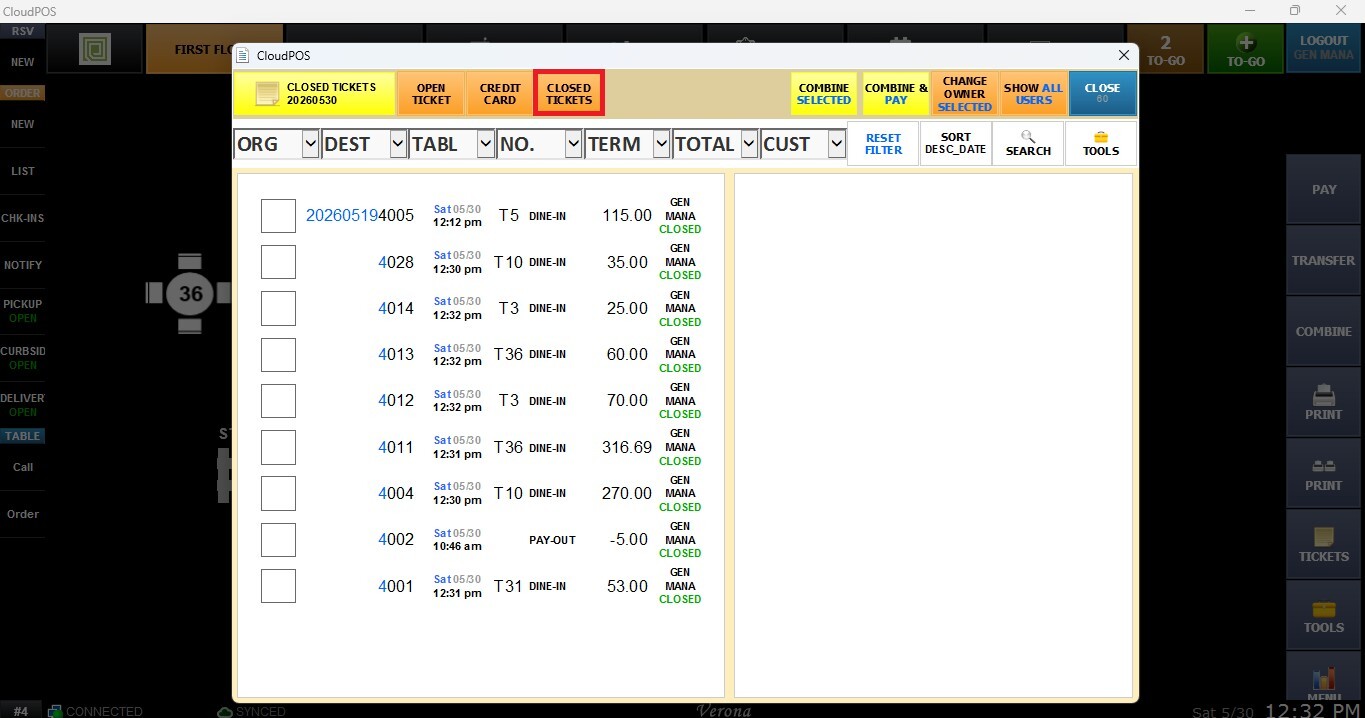The width and height of the screenshot is (1365, 718).
Task: Expand the CUST filter dropdown
Action: pos(837,144)
